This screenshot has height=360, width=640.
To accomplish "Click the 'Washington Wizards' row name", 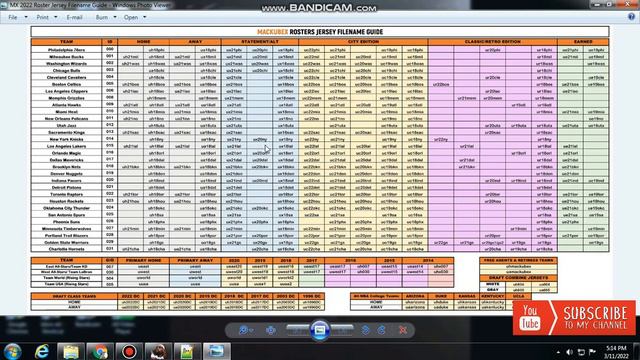I will coord(67,64).
